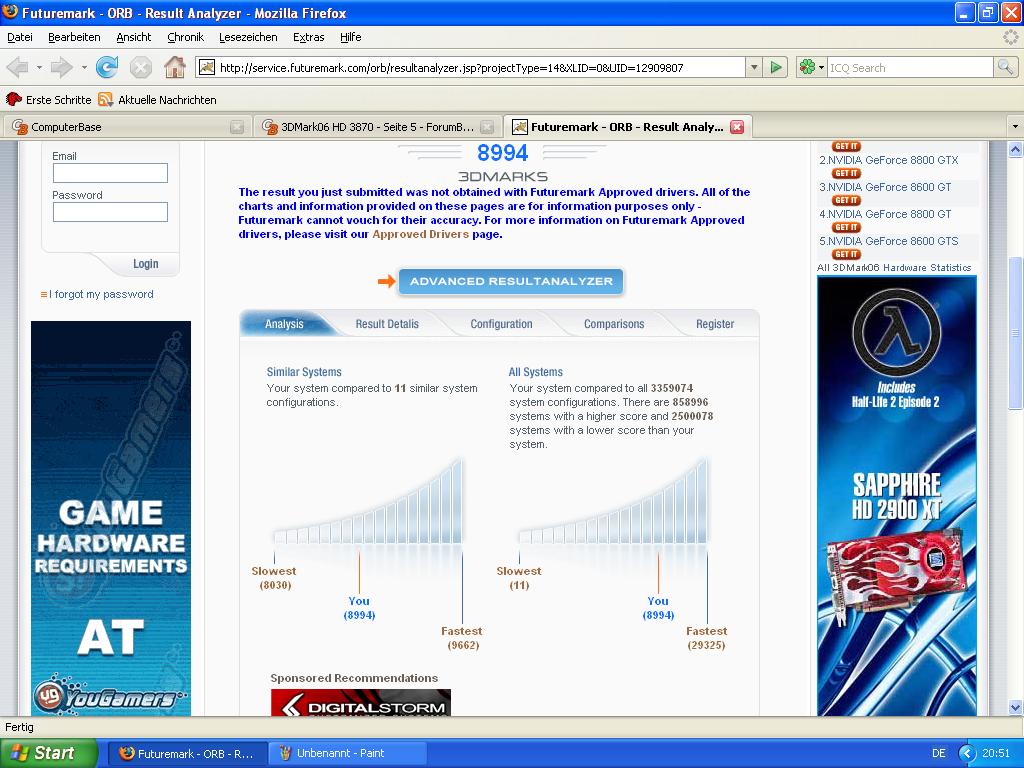1024x768 pixels.
Task: Follow the I forgot my password link
Action: 101,295
